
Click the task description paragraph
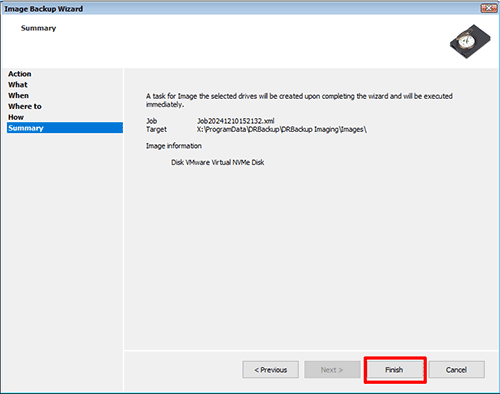[x=299, y=100]
